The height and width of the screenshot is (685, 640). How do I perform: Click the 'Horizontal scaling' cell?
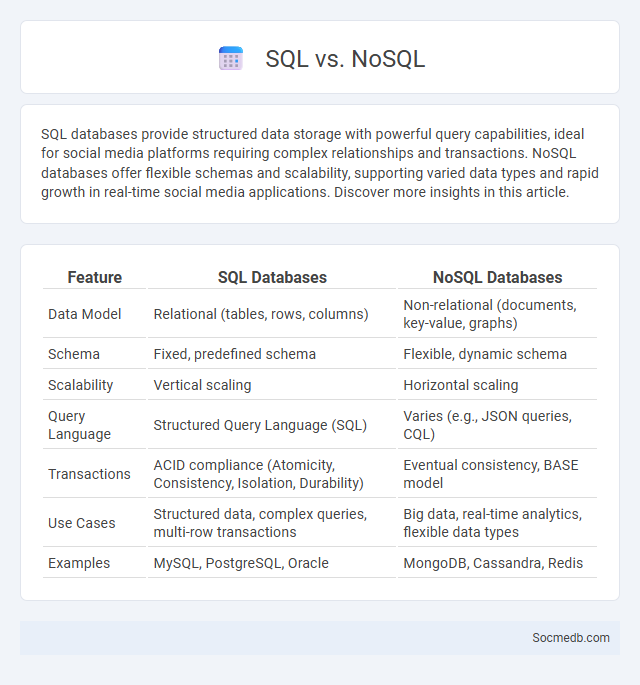(498, 385)
